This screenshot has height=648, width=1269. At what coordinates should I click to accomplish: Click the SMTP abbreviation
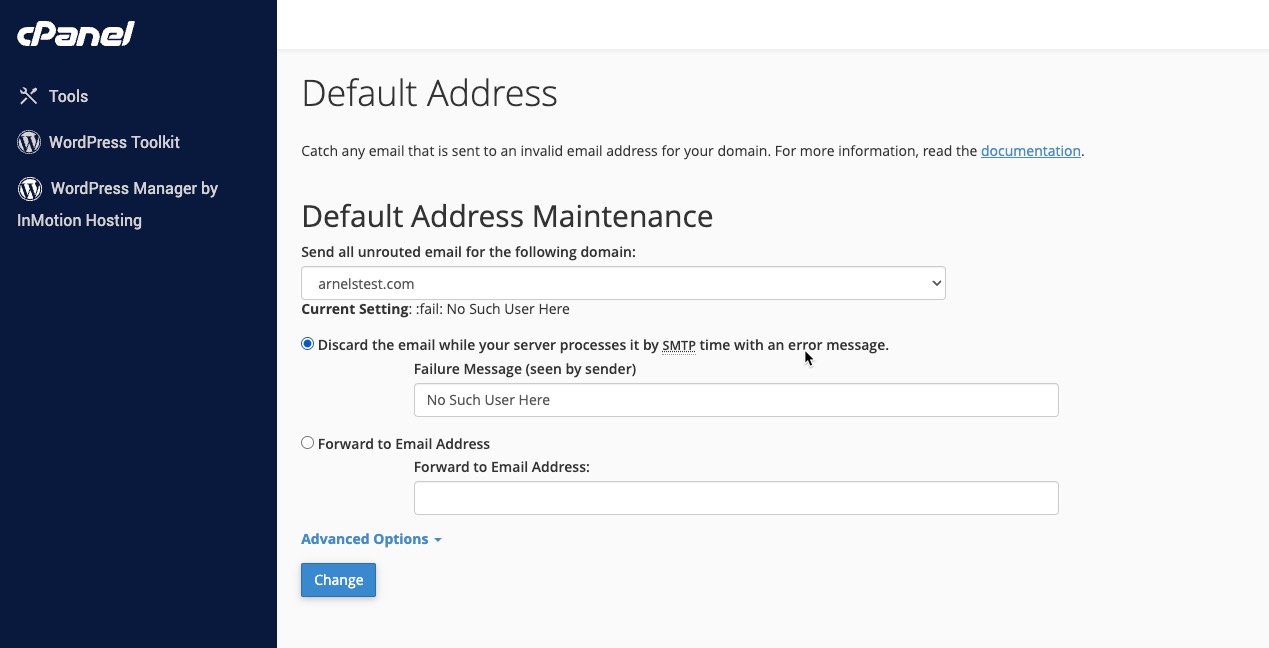(x=679, y=346)
